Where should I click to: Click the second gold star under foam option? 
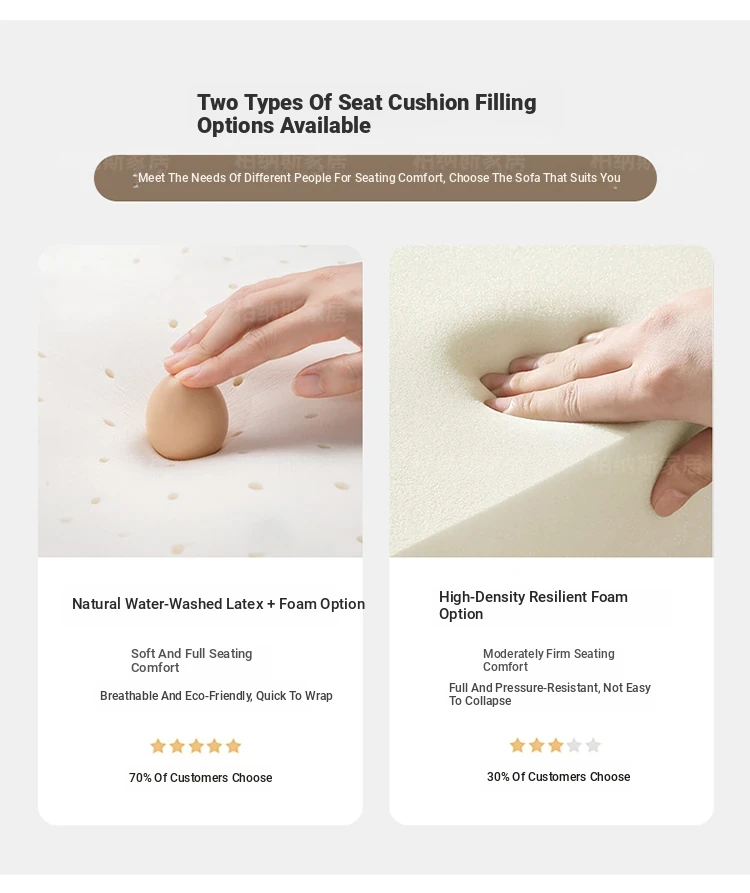(536, 745)
